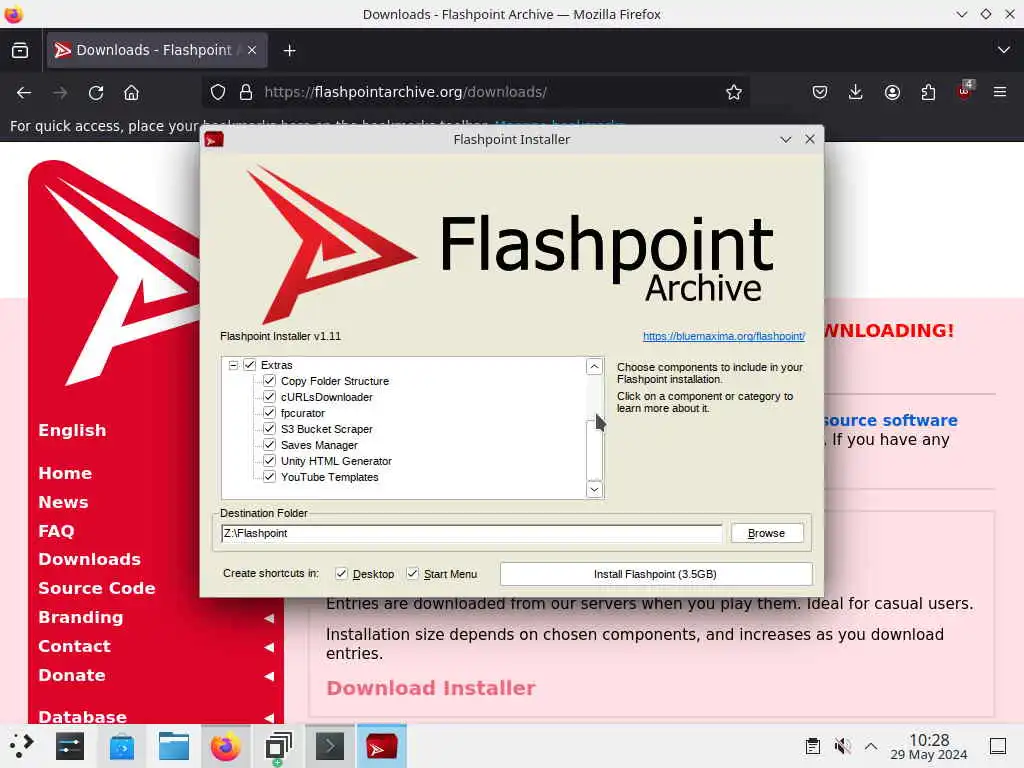This screenshot has height=768, width=1024.
Task: Toggle the Extras category checkbox
Action: [249, 365]
